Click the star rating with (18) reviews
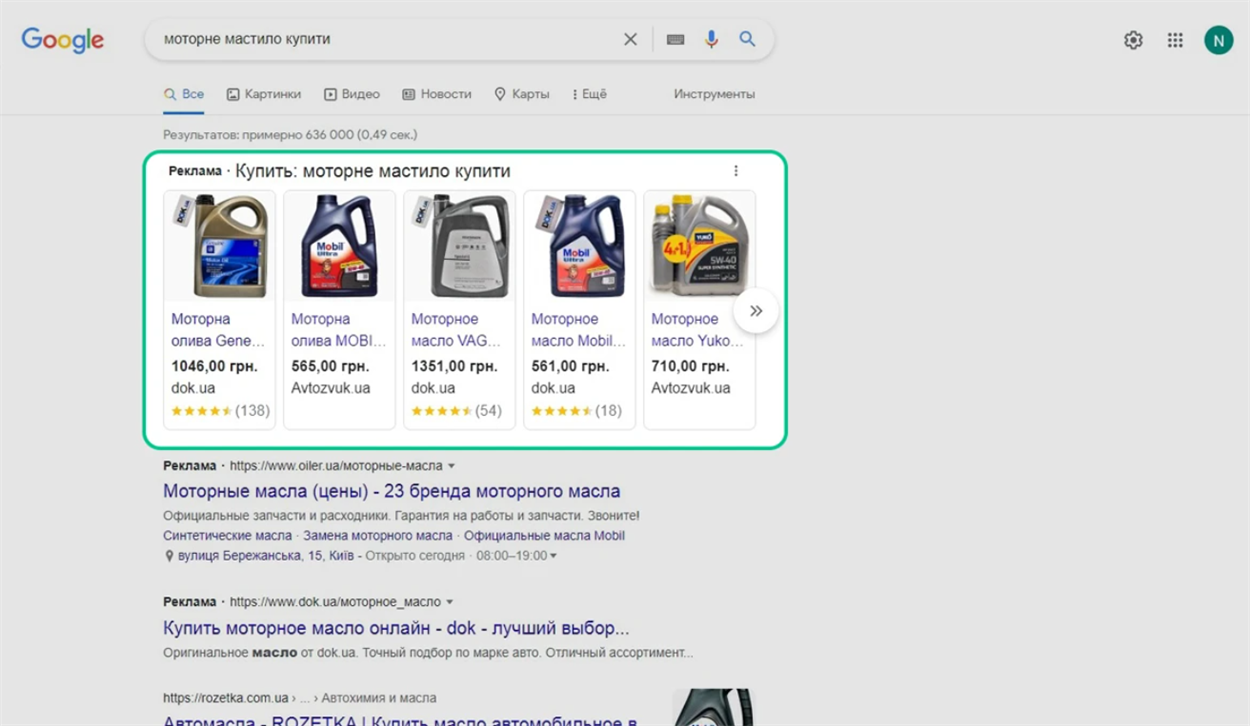Viewport: 1250px width, 726px height. [x=576, y=411]
